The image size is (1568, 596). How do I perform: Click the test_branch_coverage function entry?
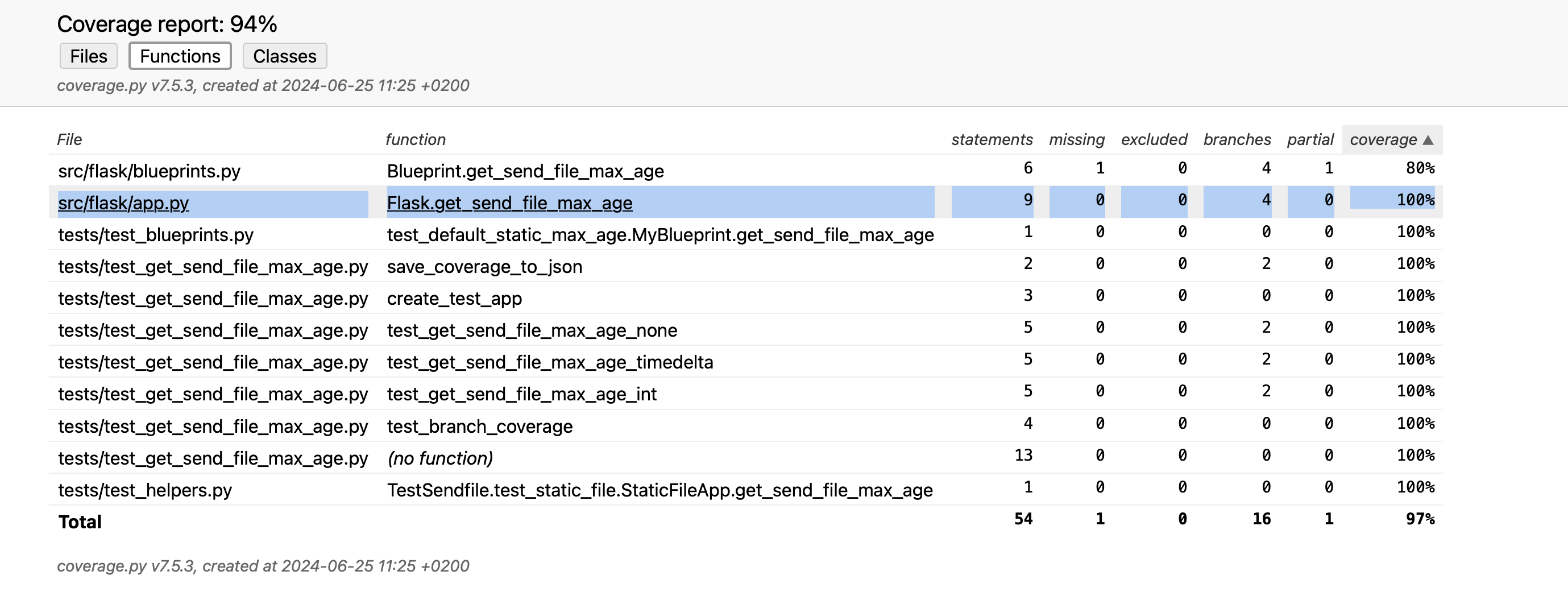pyautogui.click(x=480, y=426)
